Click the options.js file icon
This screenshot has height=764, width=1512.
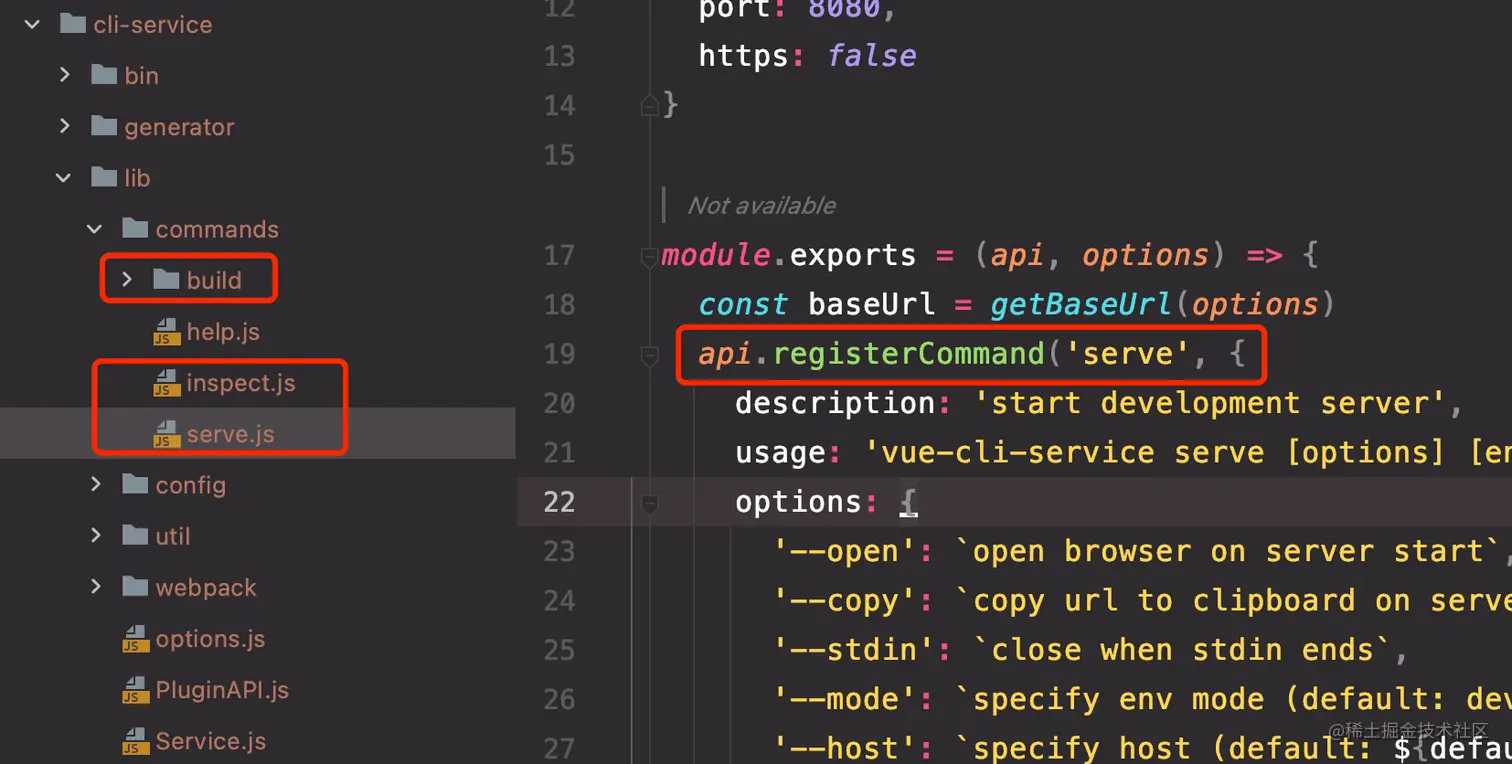point(134,639)
